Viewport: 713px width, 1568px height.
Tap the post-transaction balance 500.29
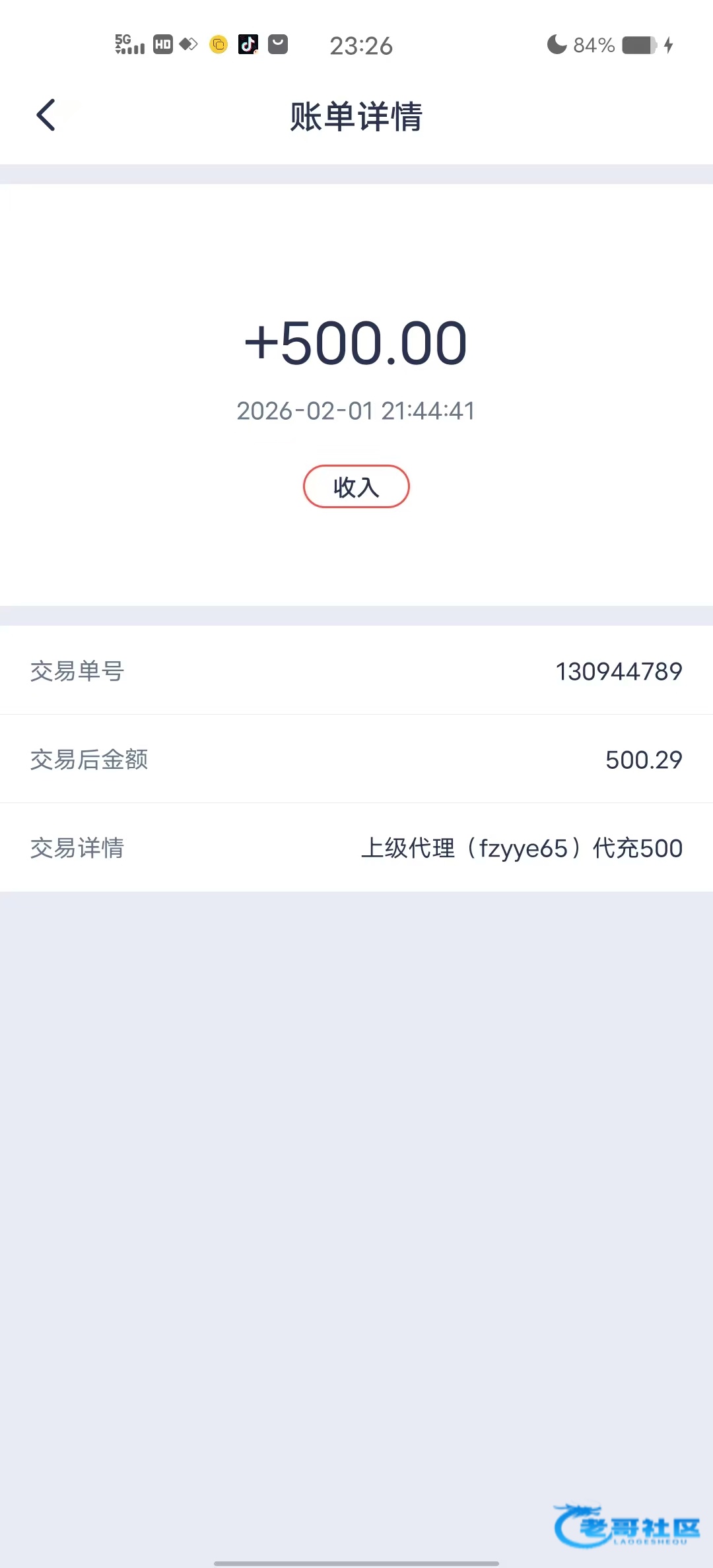(x=644, y=760)
